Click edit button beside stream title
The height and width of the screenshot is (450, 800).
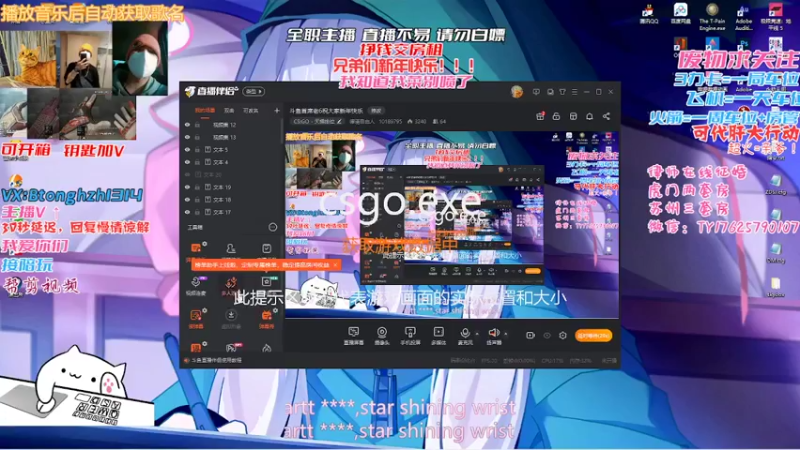click(x=376, y=110)
